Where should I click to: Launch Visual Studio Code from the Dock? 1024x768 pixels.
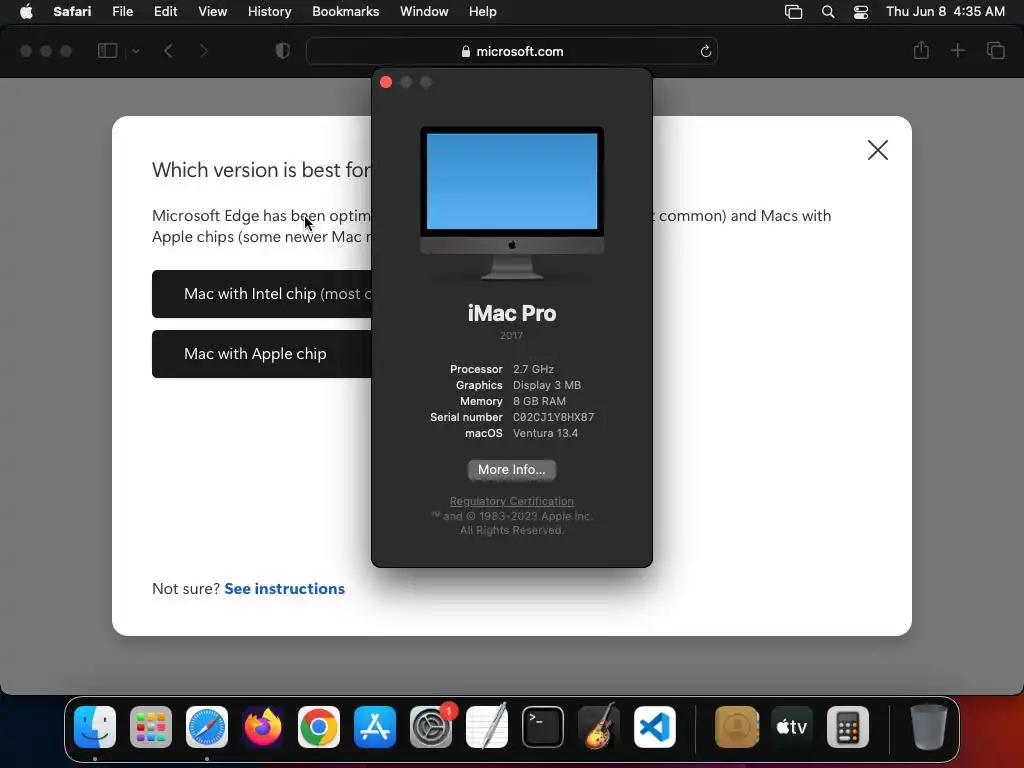(655, 727)
